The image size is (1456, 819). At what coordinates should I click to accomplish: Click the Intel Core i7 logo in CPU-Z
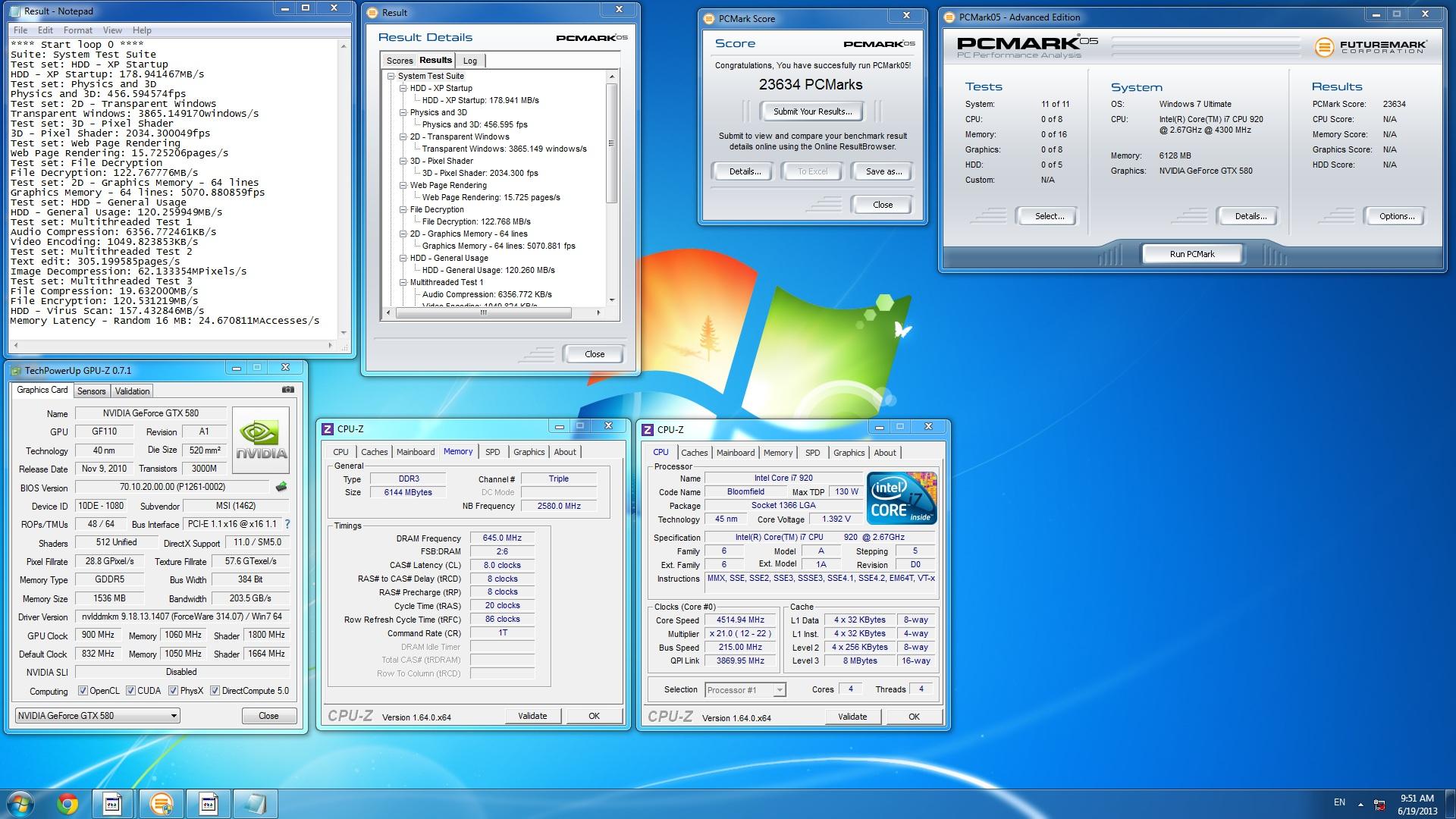(902, 497)
